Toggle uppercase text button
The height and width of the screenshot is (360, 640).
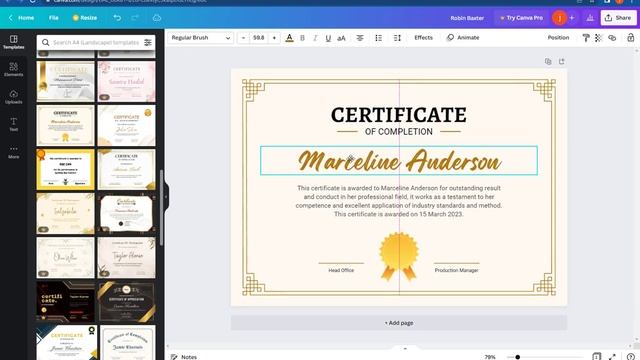[x=342, y=38]
